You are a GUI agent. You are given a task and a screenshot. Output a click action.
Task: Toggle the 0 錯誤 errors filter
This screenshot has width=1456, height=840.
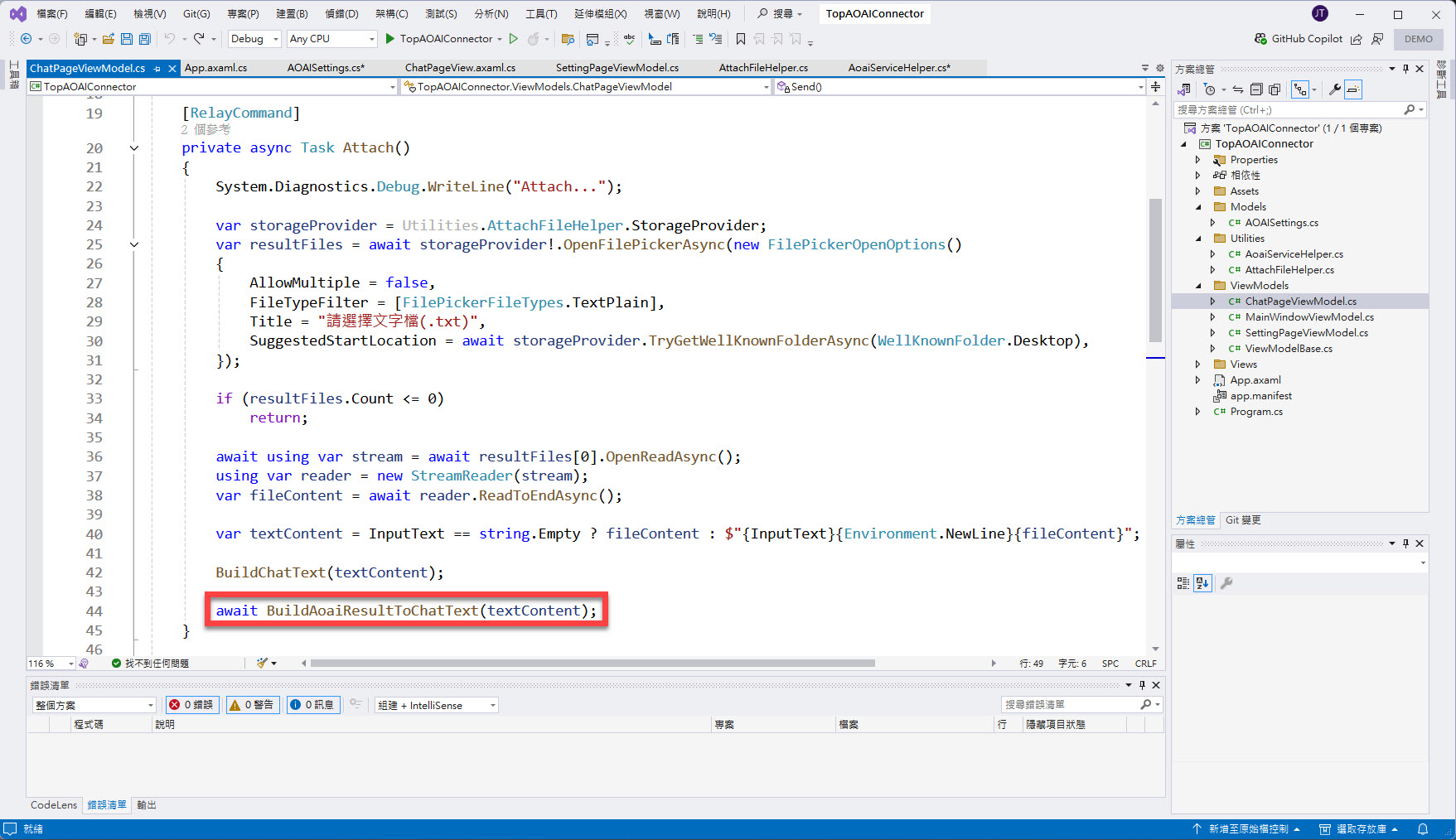coord(192,705)
